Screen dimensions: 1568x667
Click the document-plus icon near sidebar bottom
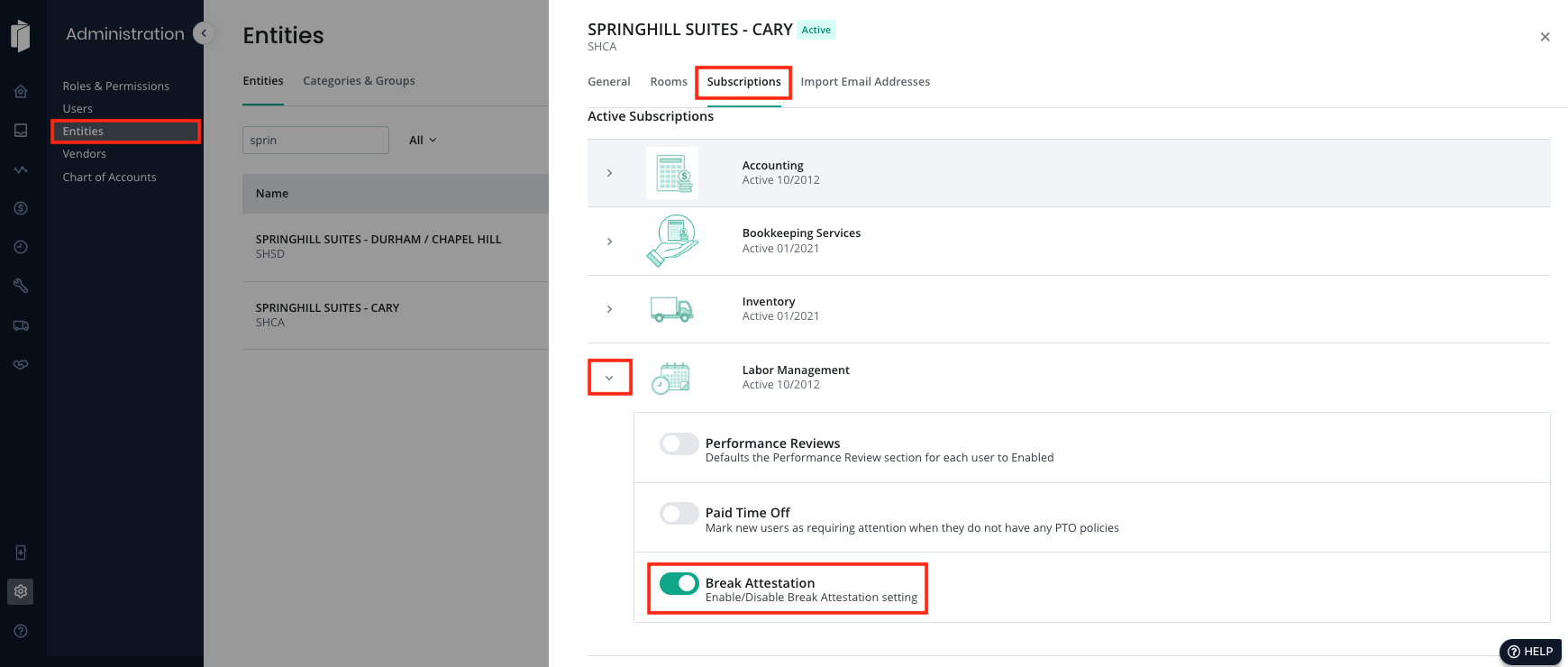(21, 553)
